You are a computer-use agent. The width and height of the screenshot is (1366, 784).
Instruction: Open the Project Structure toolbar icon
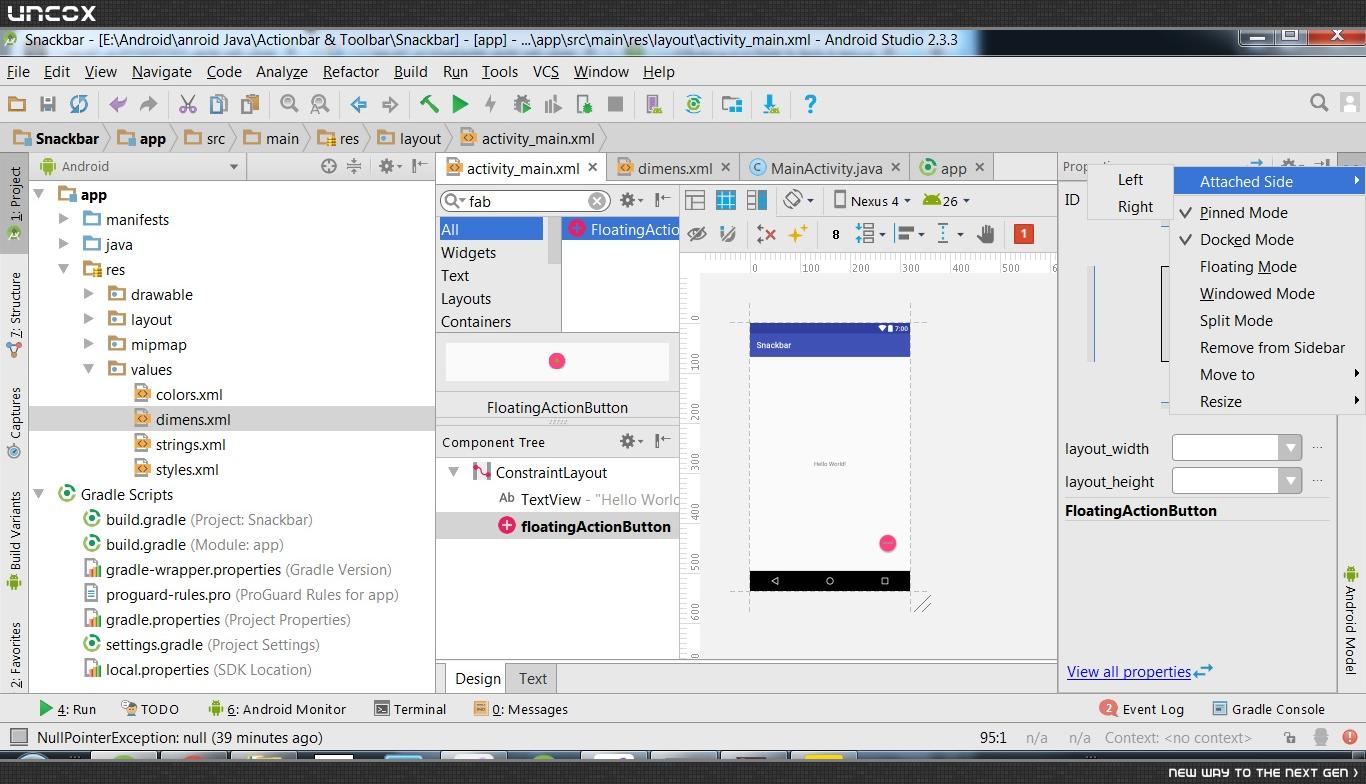coord(732,104)
